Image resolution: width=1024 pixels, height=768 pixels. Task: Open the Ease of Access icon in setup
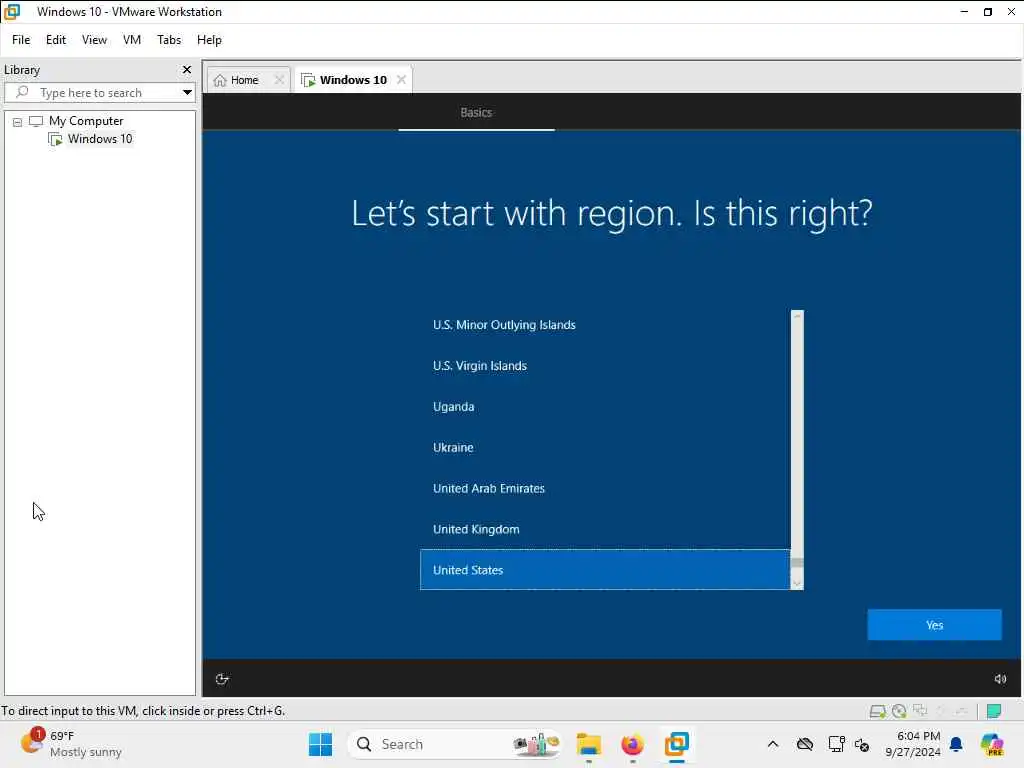(x=222, y=679)
